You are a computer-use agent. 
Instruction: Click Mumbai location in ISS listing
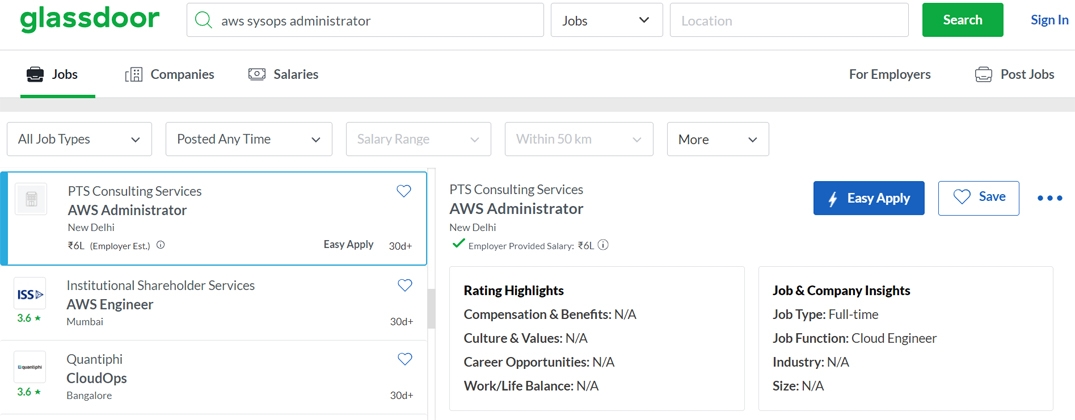(85, 321)
